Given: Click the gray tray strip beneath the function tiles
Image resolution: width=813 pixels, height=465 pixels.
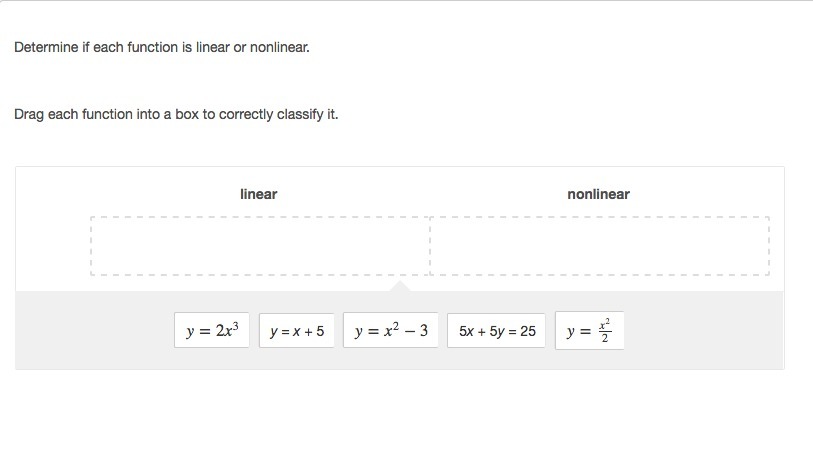Looking at the screenshot, I should (400, 359).
